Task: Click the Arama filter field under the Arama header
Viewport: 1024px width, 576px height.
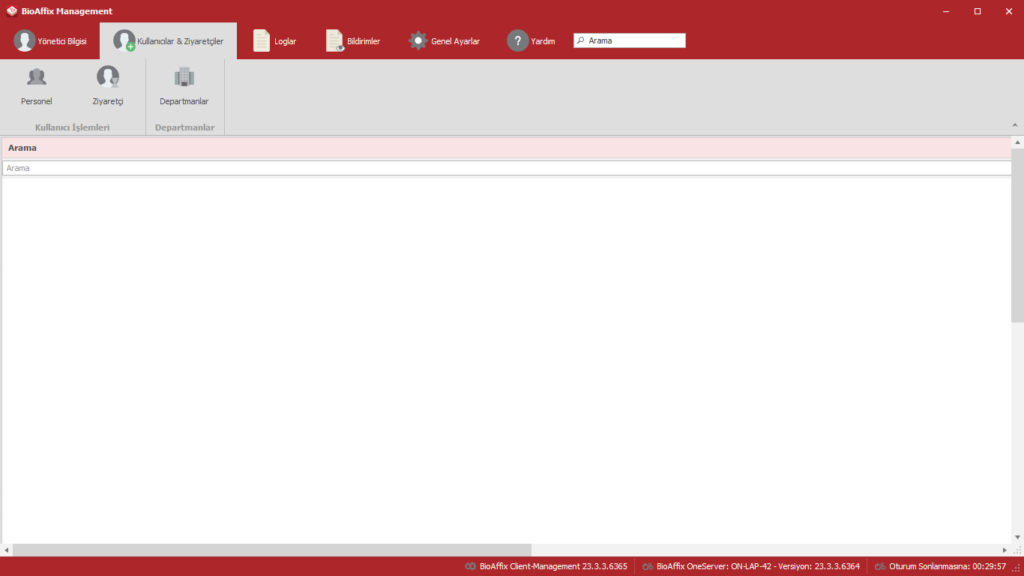Action: pos(506,168)
